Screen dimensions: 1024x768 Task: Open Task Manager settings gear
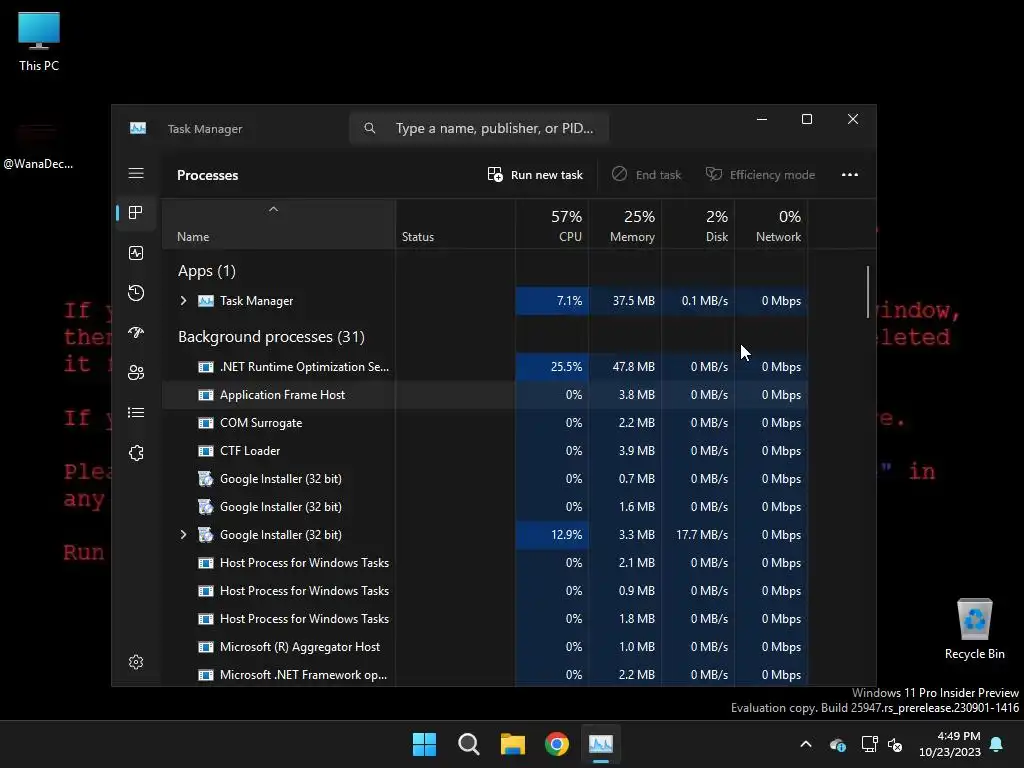[136, 662]
